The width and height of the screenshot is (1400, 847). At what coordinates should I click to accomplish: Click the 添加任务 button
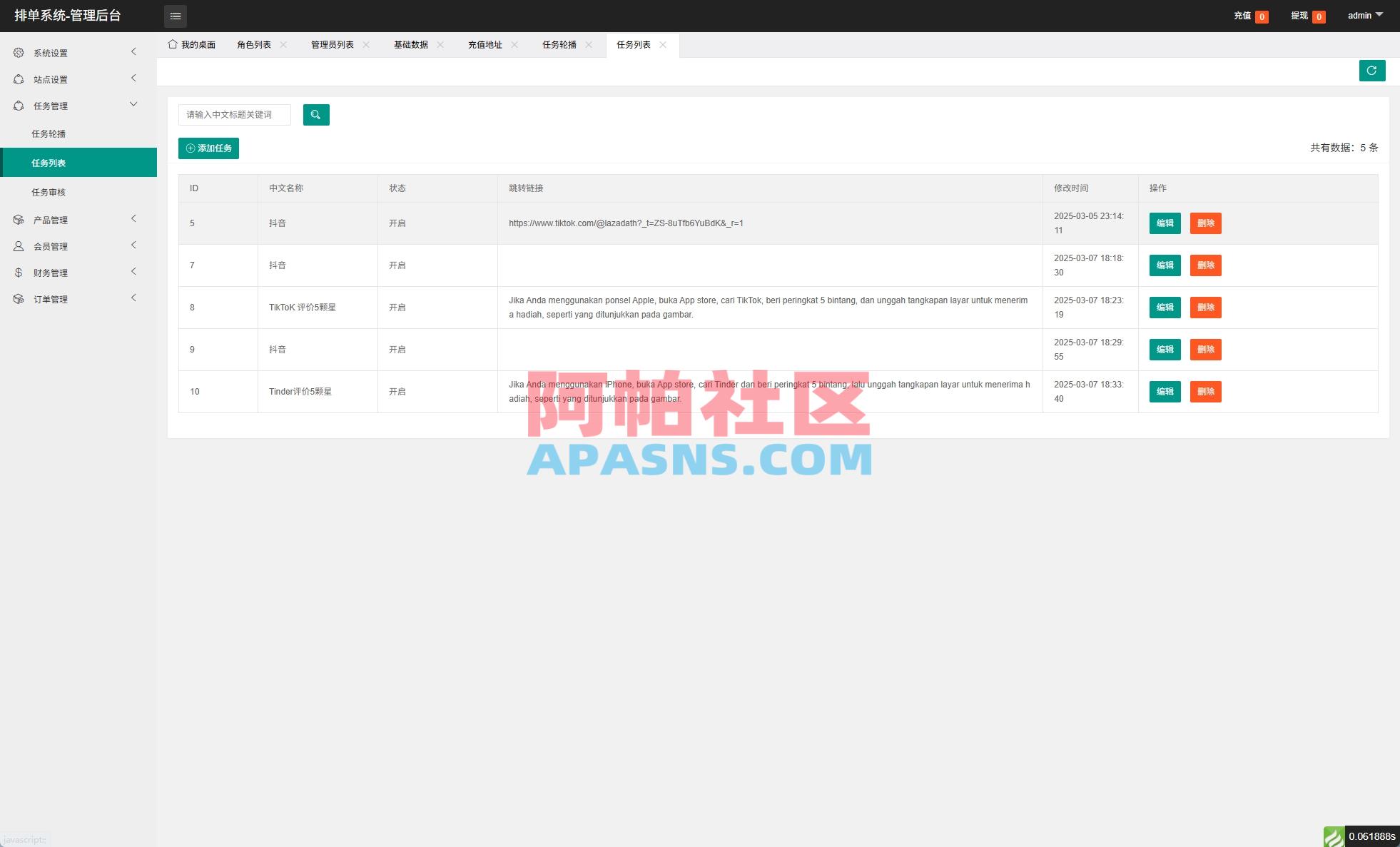[208, 148]
